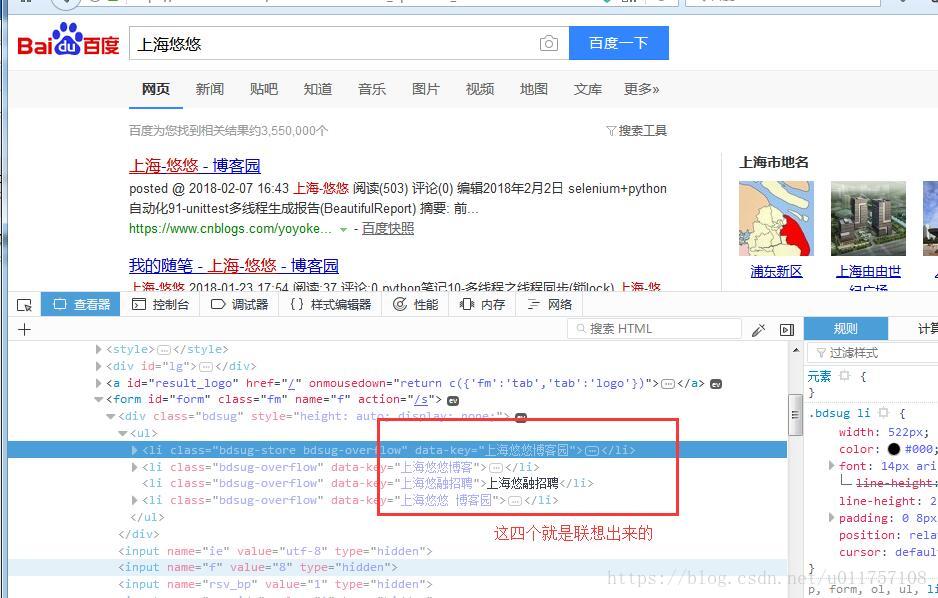Viewport: 938px width, 598px height.
Task: Select the 网页 search category
Action: point(156,90)
